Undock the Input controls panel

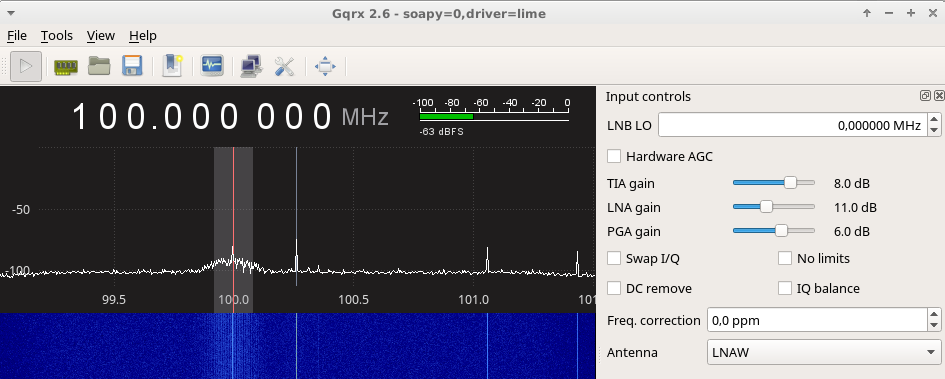(925, 95)
